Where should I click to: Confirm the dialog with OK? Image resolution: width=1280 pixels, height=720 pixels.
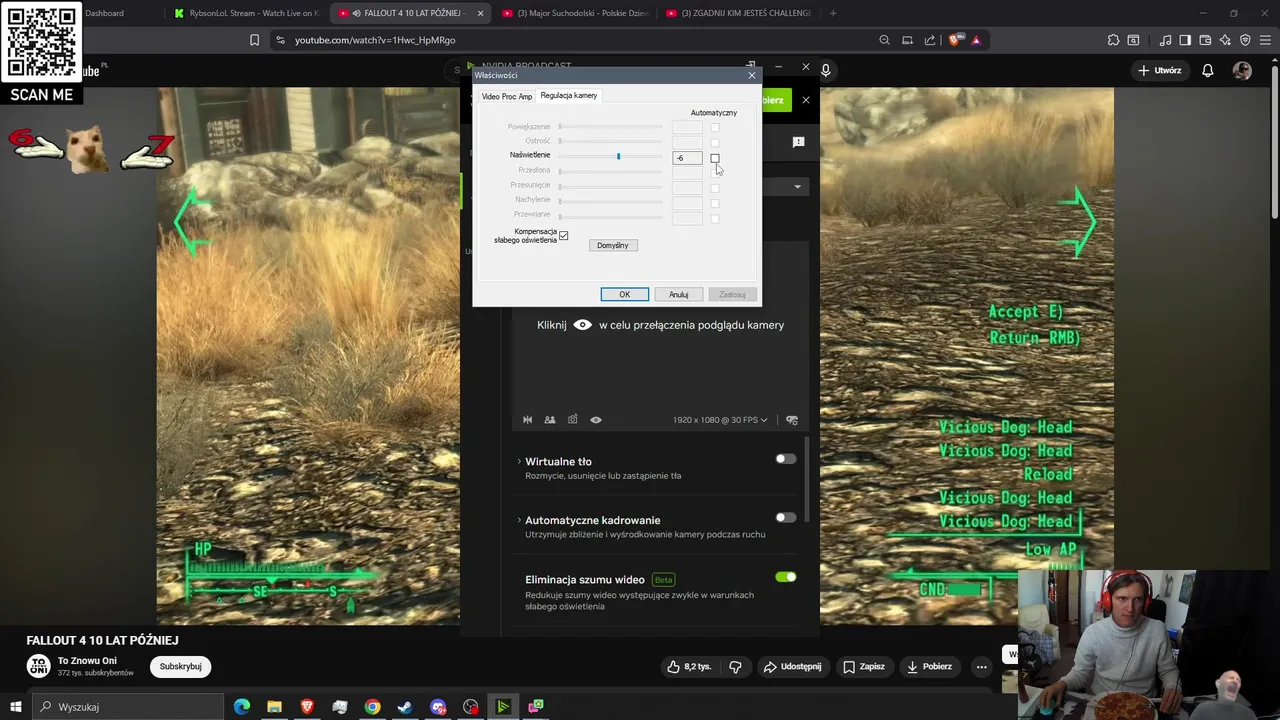click(625, 294)
